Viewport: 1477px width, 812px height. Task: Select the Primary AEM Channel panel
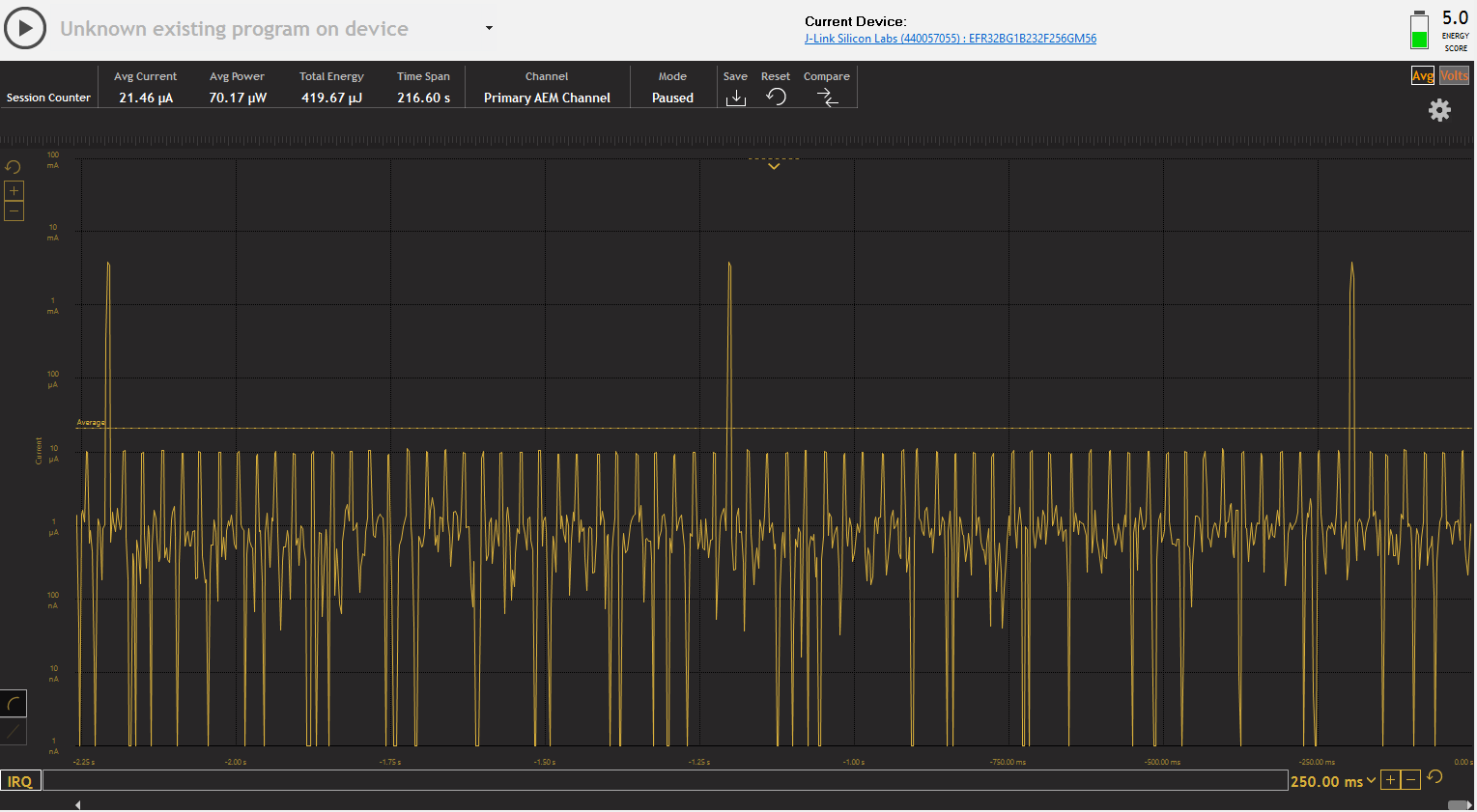(x=547, y=98)
